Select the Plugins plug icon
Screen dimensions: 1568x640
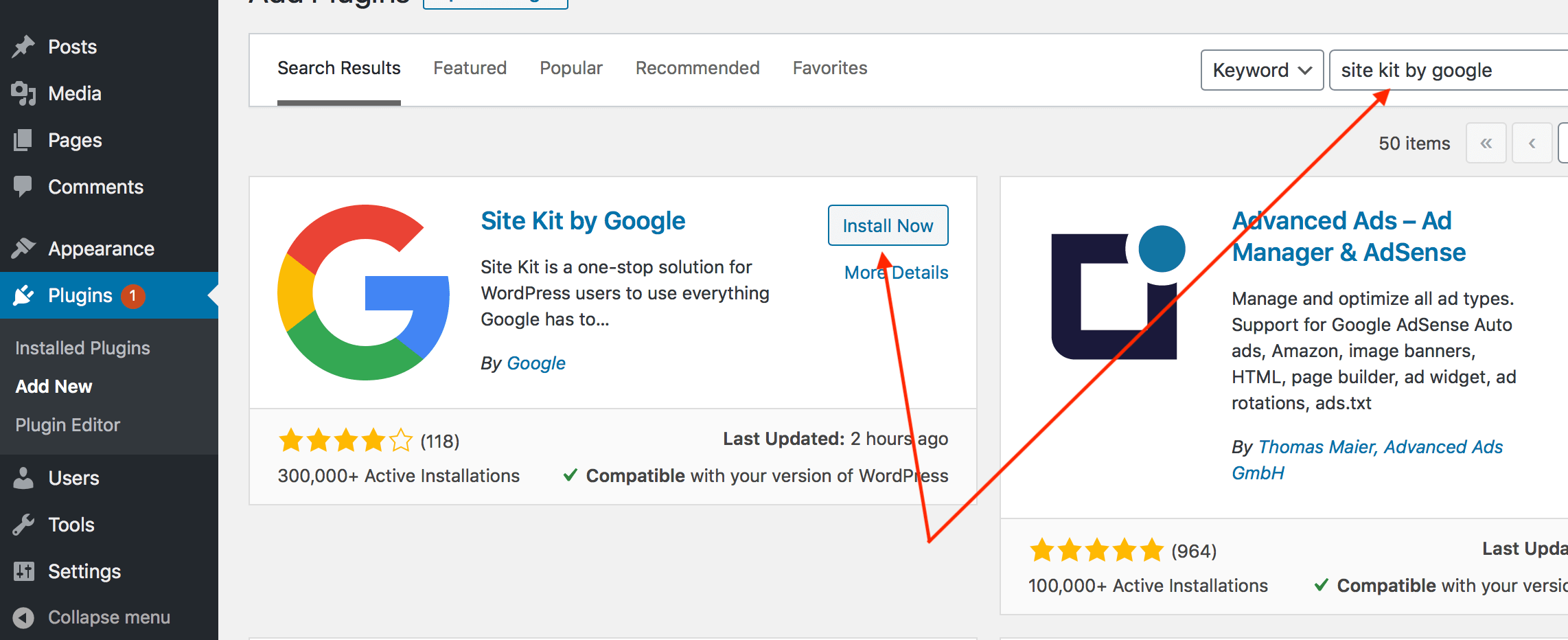point(24,295)
